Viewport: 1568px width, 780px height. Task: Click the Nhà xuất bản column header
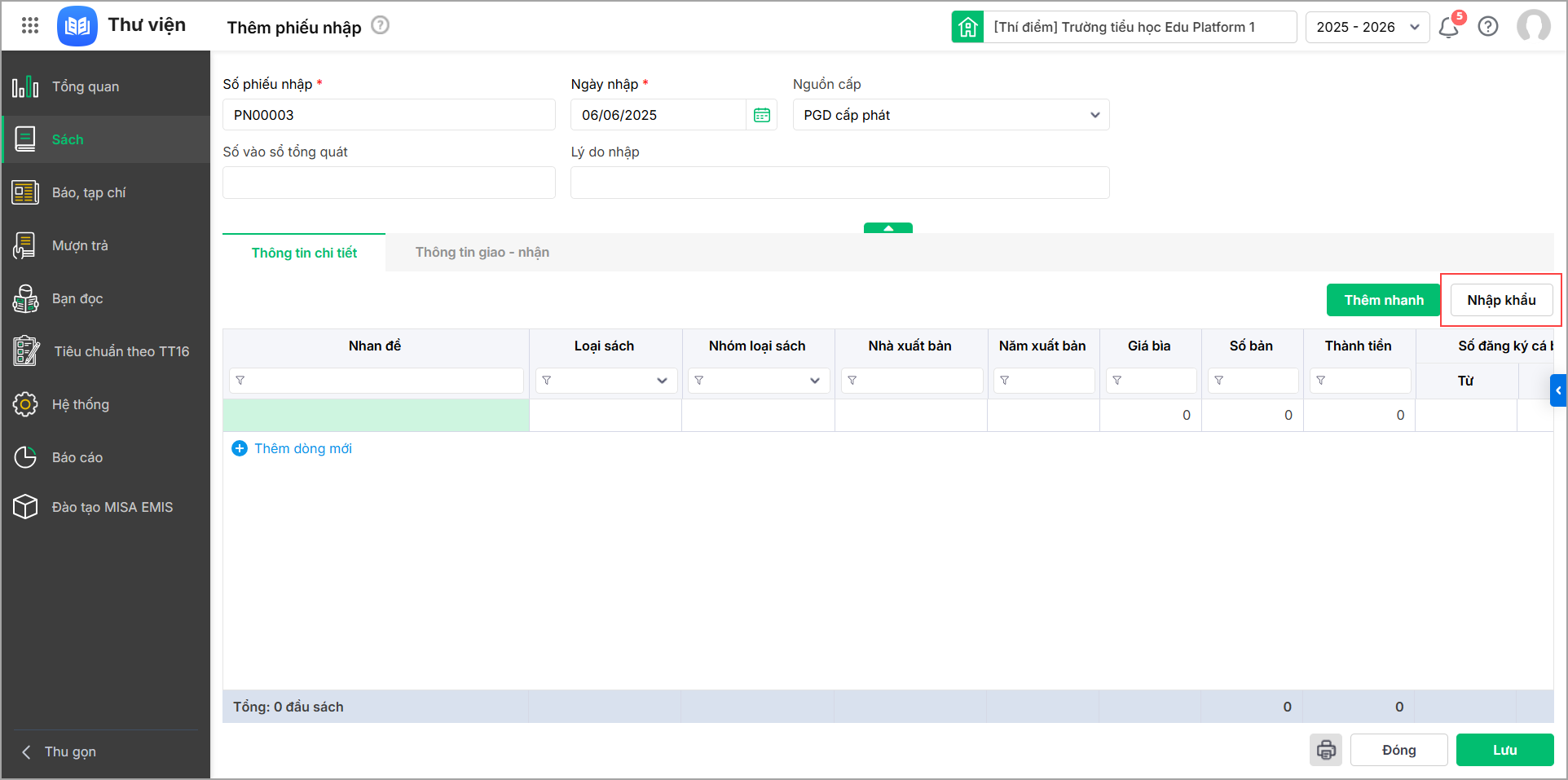(910, 346)
